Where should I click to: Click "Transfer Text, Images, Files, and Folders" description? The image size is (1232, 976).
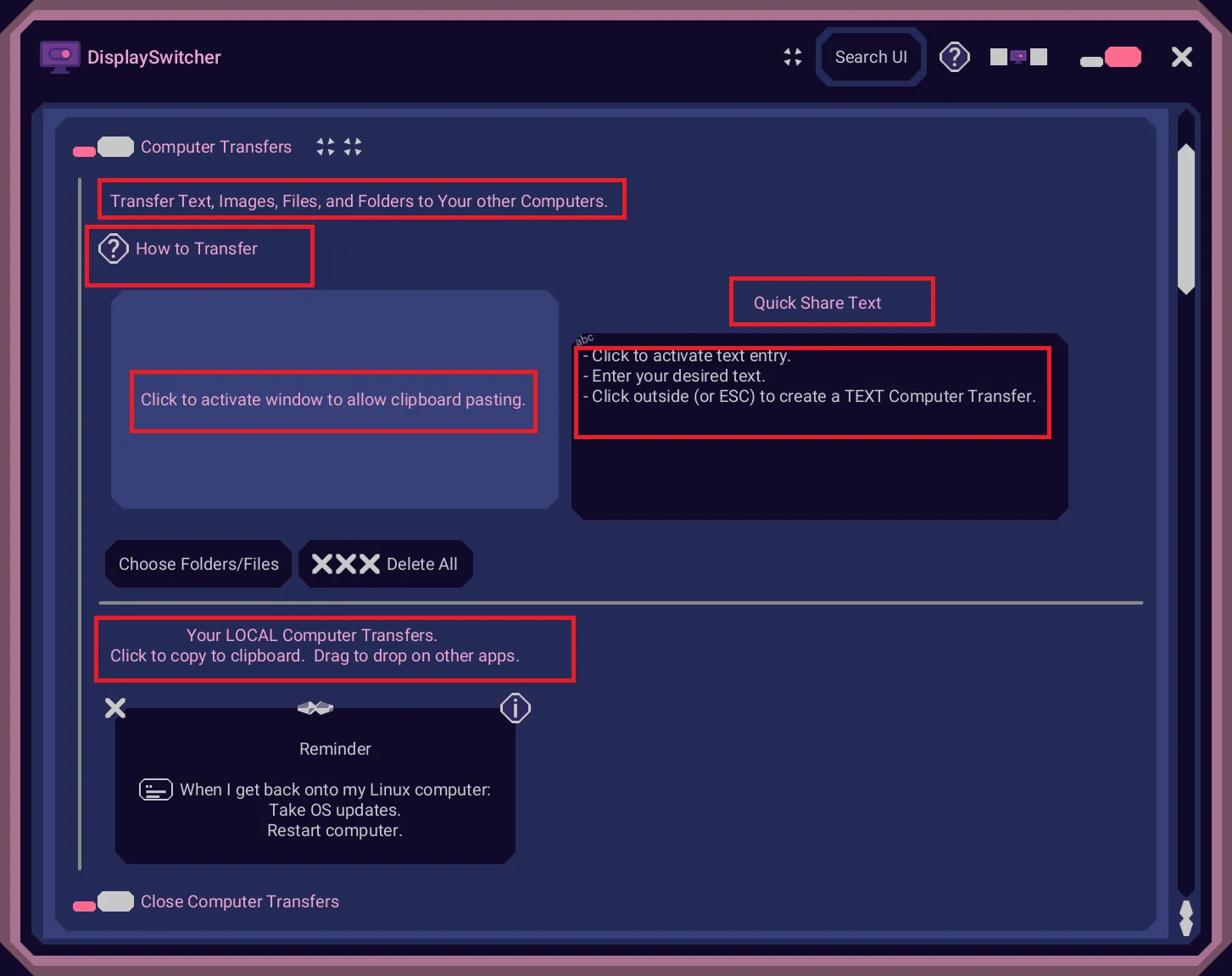click(x=359, y=201)
